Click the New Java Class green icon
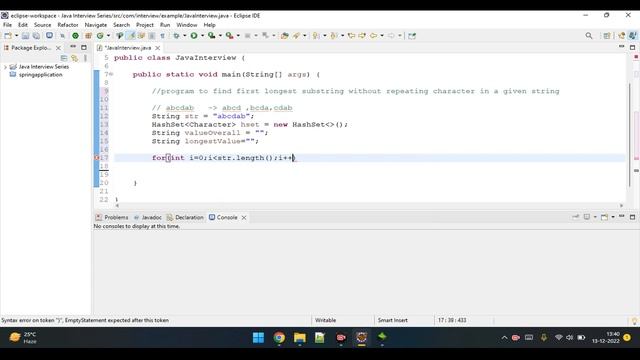 100,36
